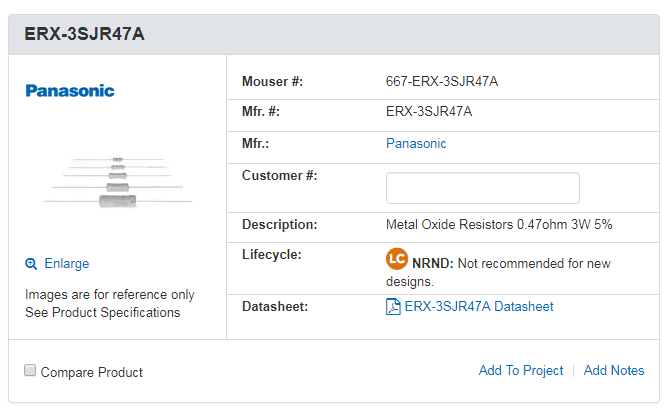Select the Mouser number 667-ERX-3SJR47A
The height and width of the screenshot is (411, 666).
442,81
